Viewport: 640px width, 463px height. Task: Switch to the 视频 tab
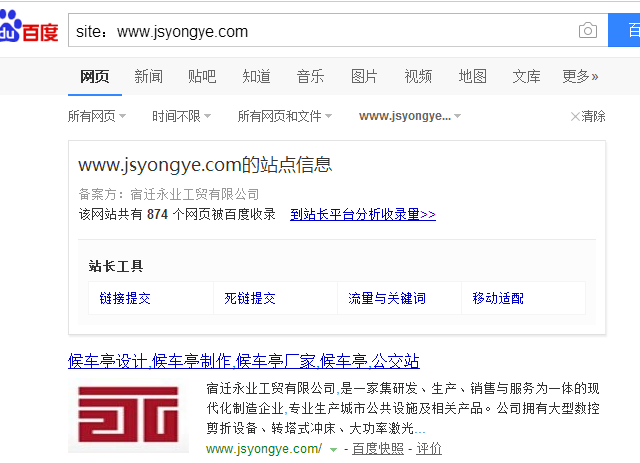418,76
